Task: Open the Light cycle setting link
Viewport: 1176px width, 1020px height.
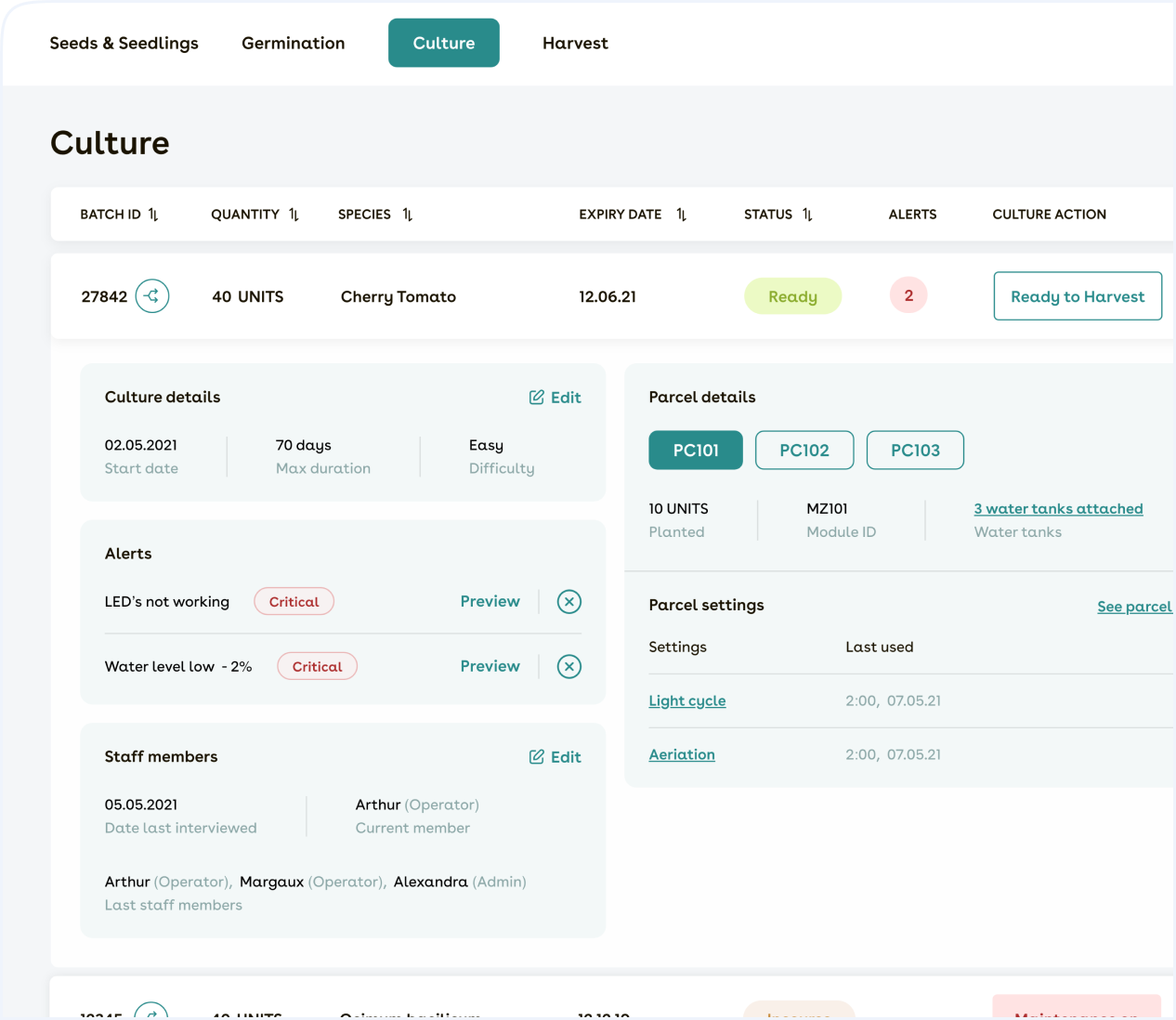Action: coord(686,701)
